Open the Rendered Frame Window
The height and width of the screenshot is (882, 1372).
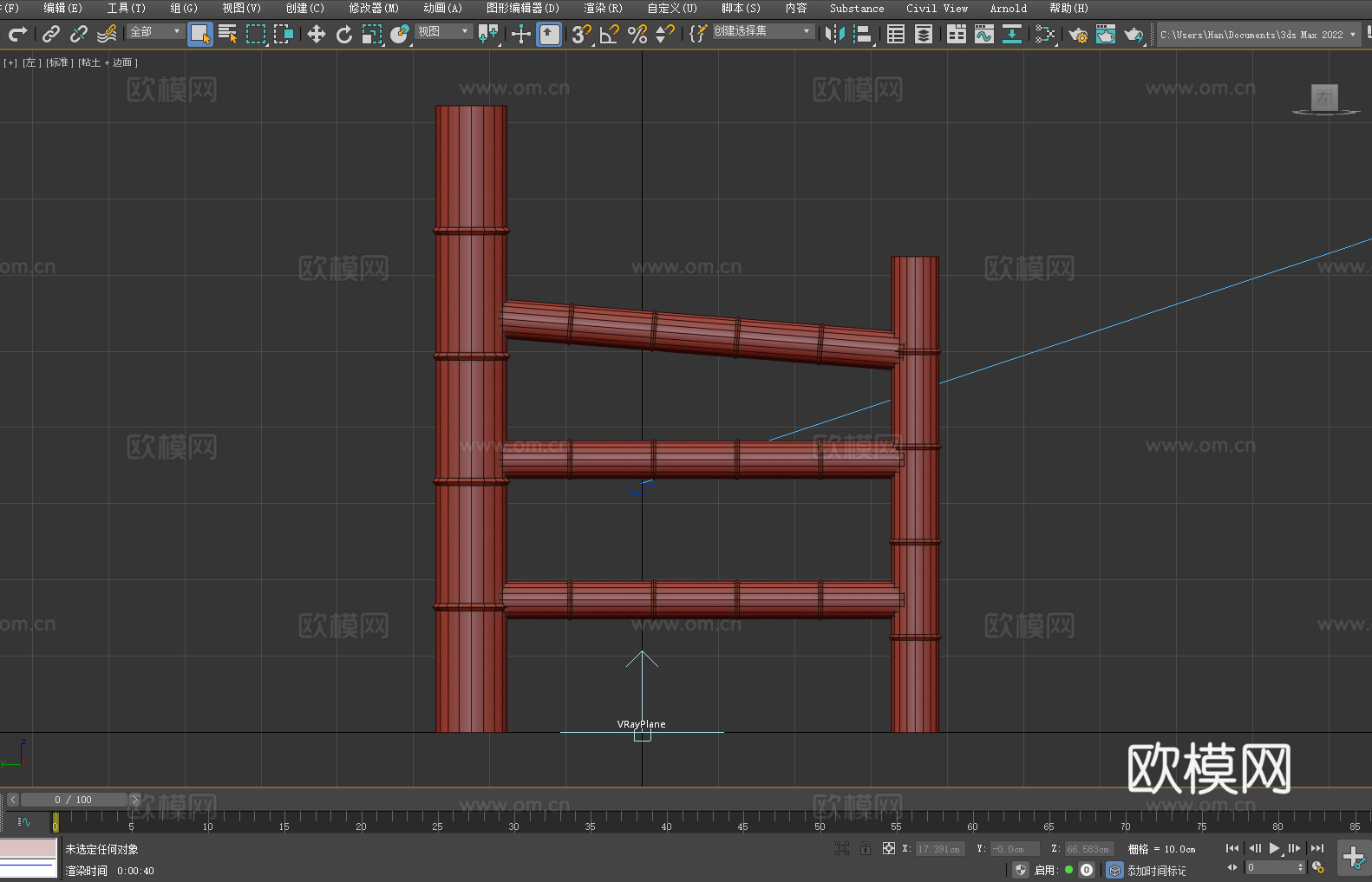[1106, 34]
